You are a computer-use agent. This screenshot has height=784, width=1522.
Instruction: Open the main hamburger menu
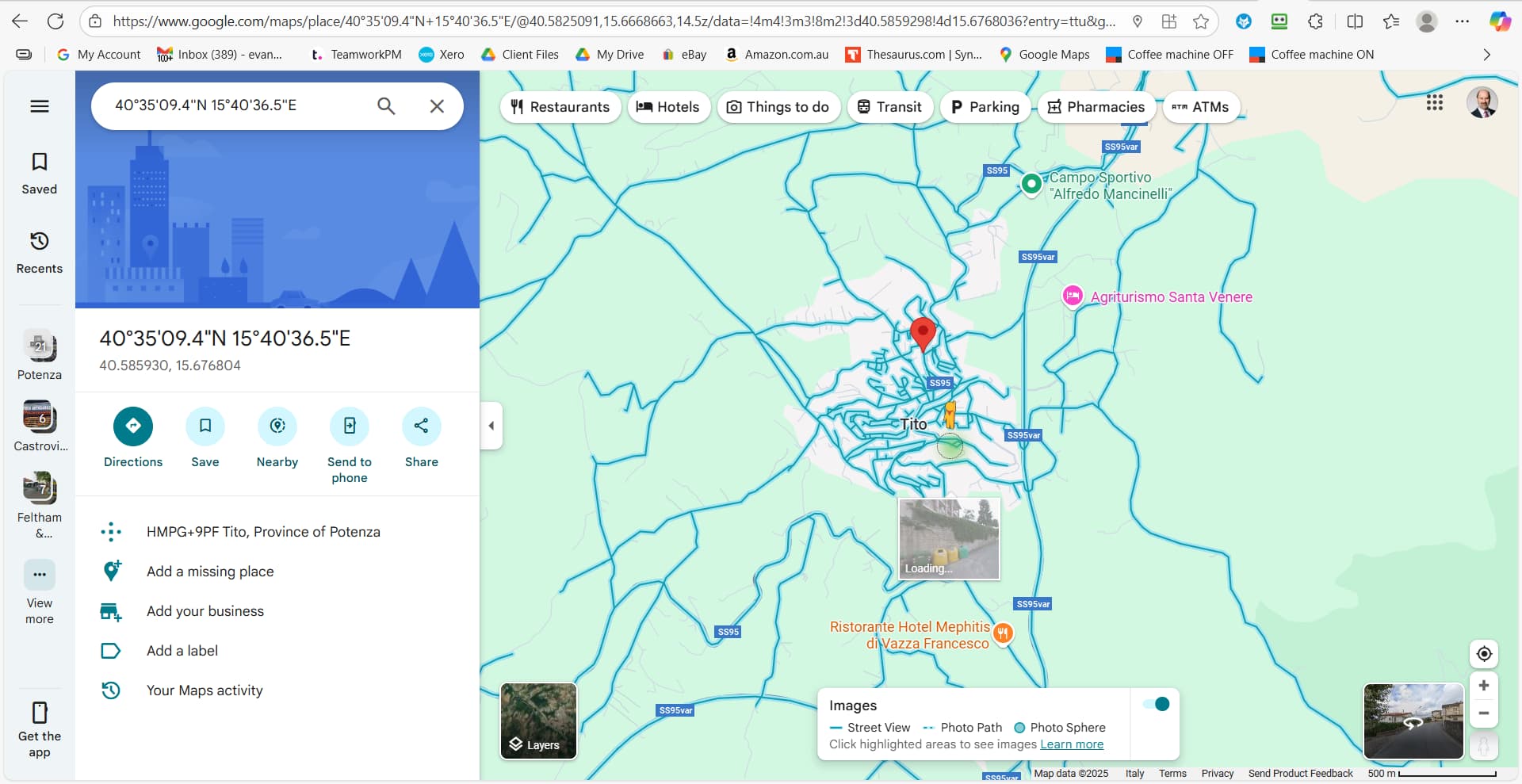pyautogui.click(x=40, y=106)
